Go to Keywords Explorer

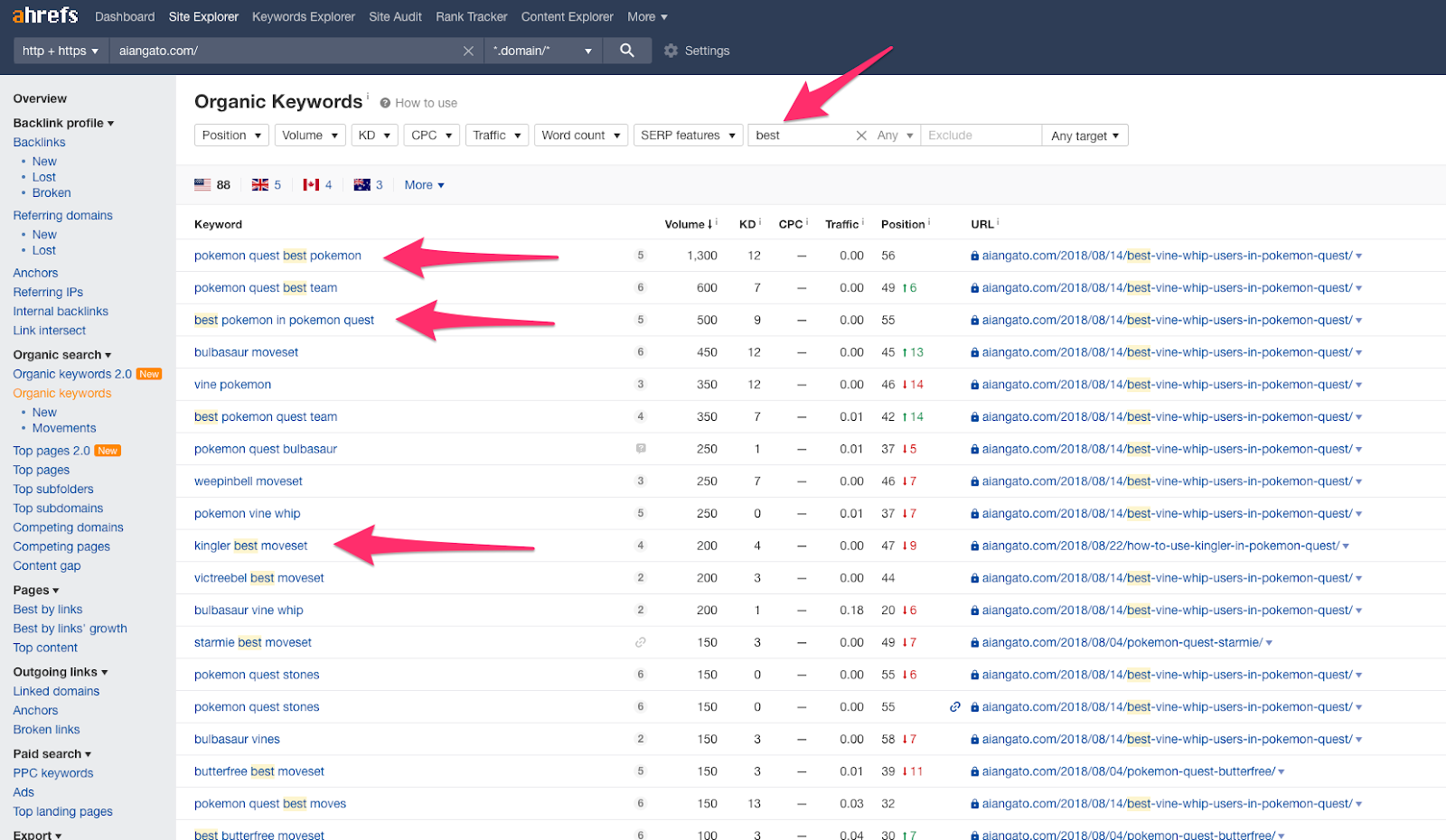tap(304, 17)
